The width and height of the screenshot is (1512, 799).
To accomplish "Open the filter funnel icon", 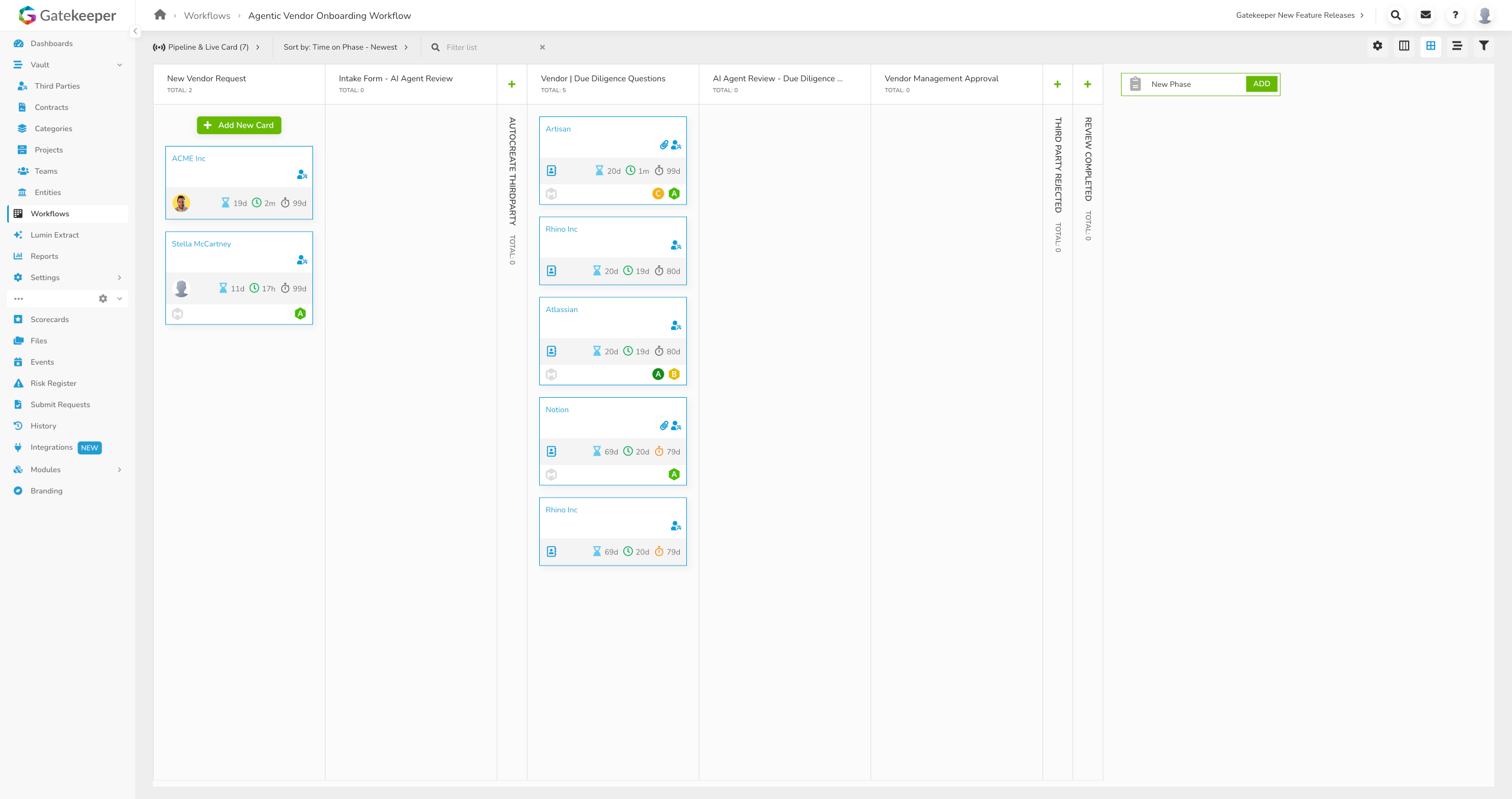I will [1484, 46].
